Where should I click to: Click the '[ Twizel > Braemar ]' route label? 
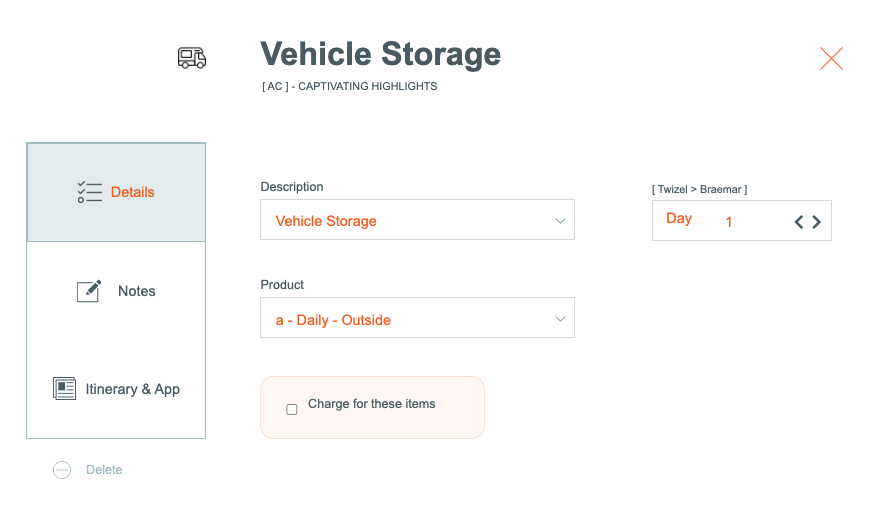point(700,189)
